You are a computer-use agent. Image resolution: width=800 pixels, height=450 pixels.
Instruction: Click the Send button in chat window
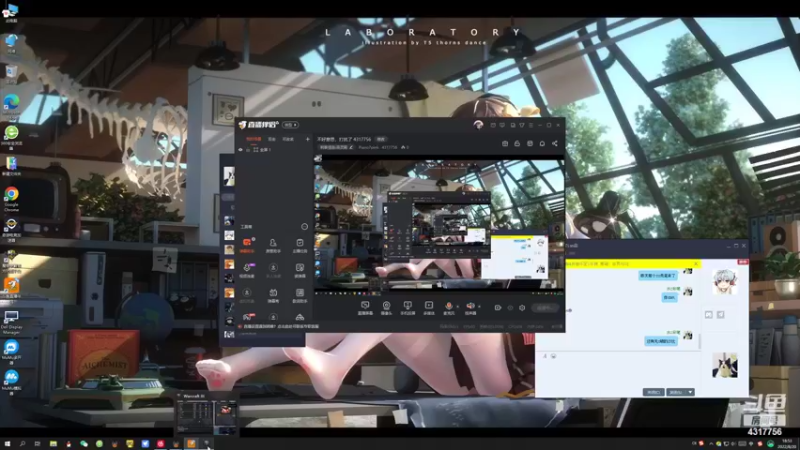(677, 392)
